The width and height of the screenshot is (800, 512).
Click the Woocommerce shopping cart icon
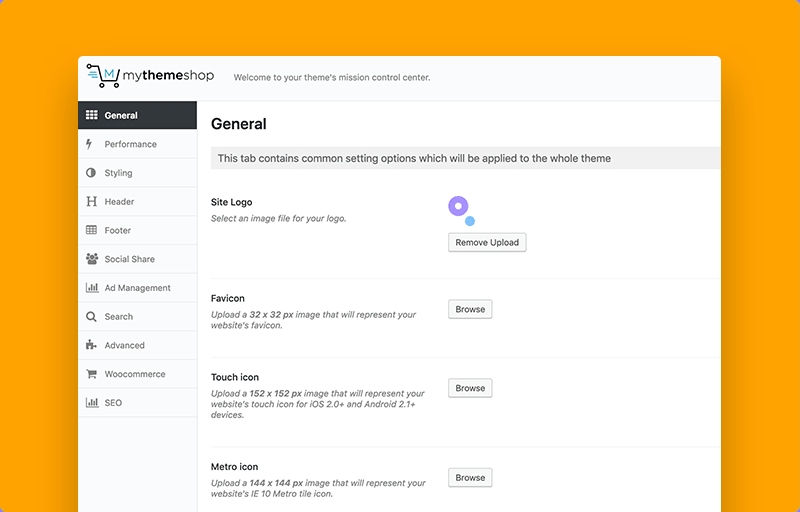click(91, 374)
